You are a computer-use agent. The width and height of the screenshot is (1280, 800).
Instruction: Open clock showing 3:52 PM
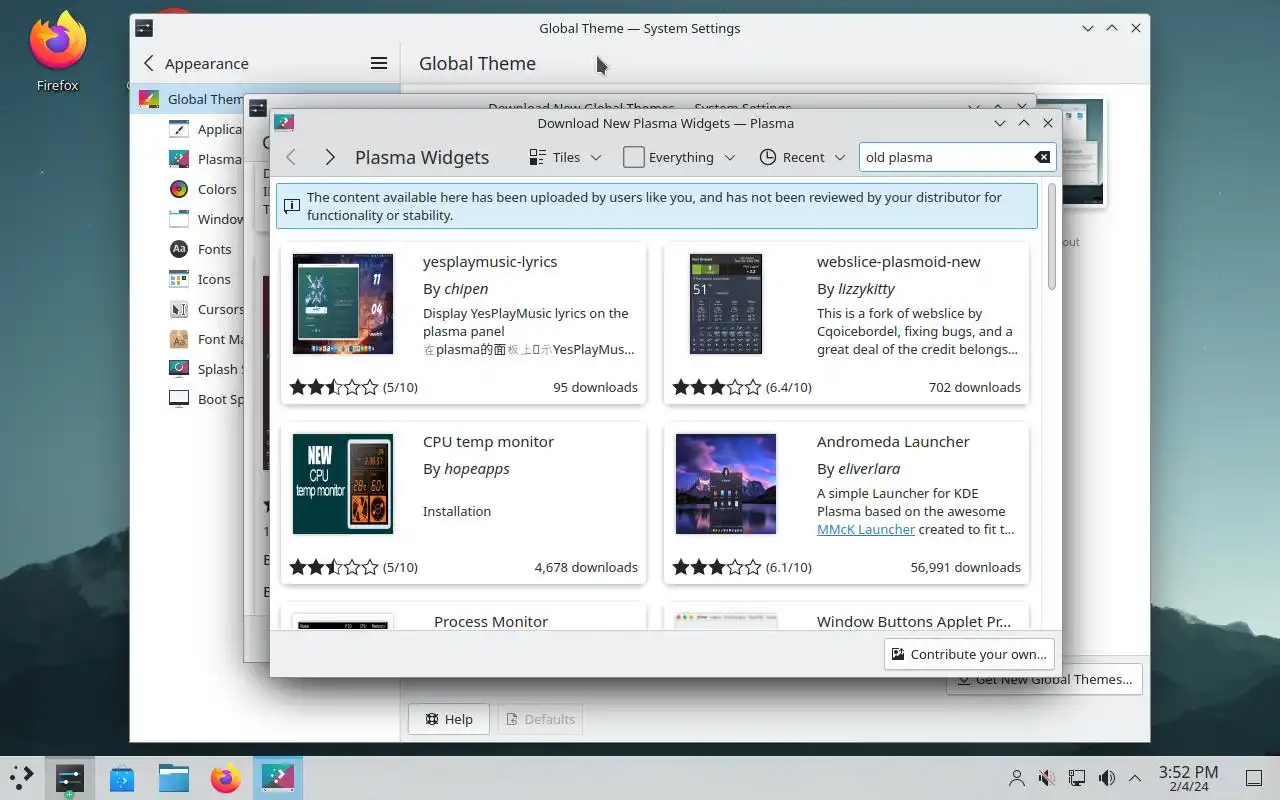coord(1188,777)
